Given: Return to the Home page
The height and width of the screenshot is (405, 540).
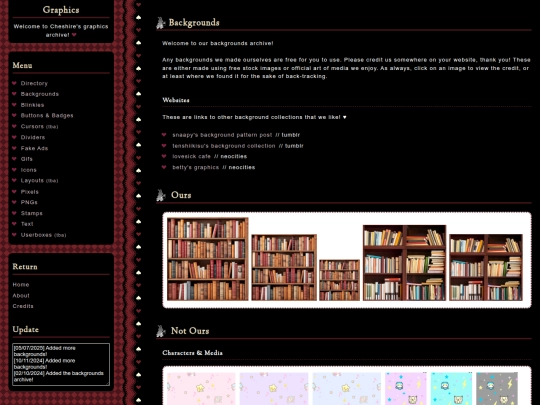Looking at the screenshot, I should point(21,285).
